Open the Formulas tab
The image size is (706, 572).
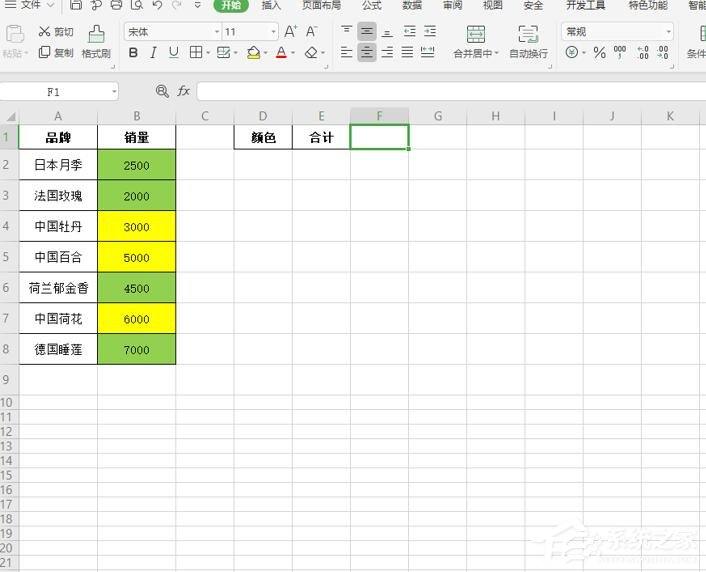(371, 5)
